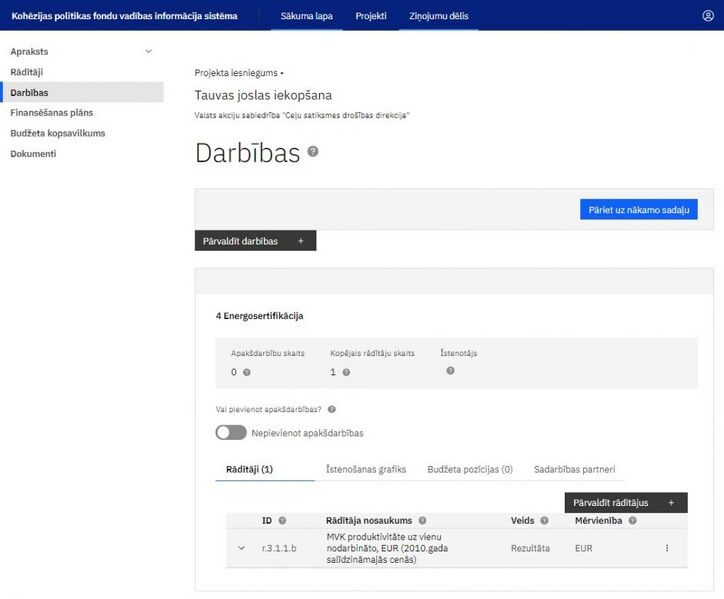Click Pārvaldīt rādītājus button
The image size is (724, 599).
pyautogui.click(x=625, y=503)
